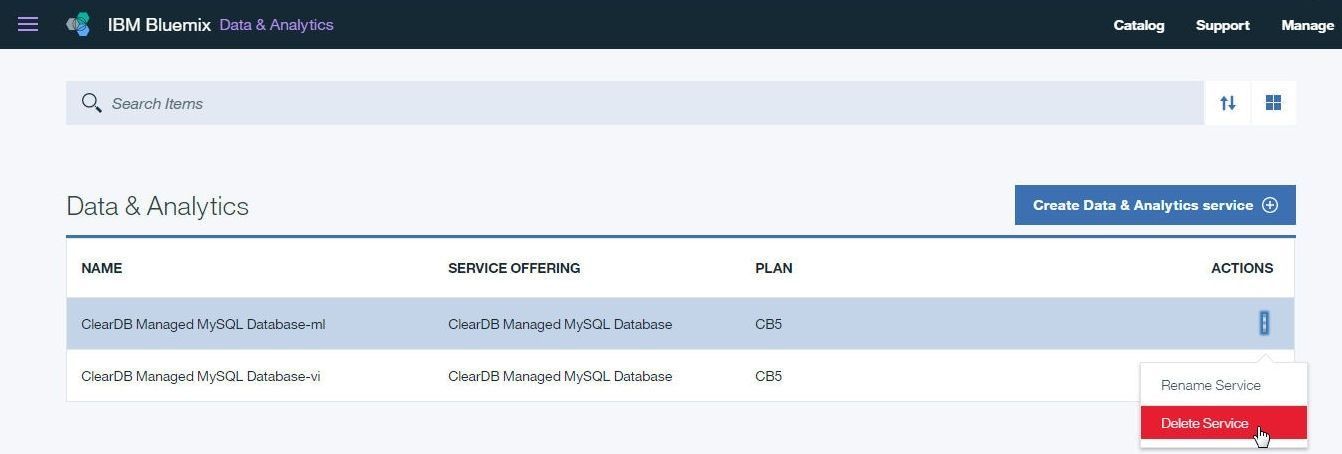Click the search magnifier icon
The width and height of the screenshot is (1342, 454).
pos(91,103)
